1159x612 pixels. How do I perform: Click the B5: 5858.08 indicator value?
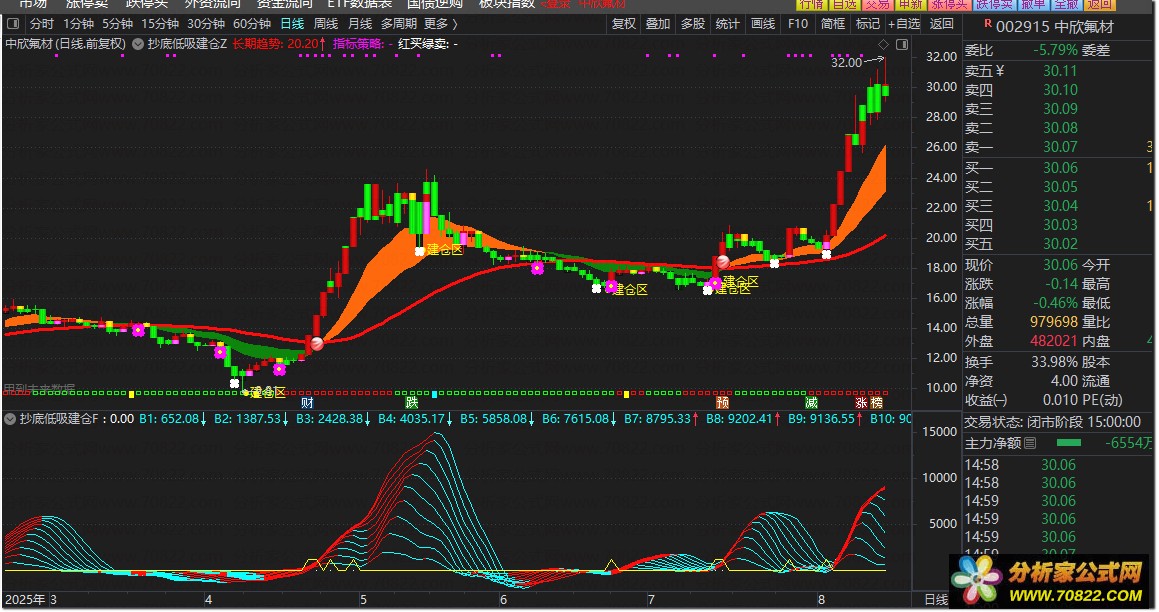pyautogui.click(x=497, y=419)
